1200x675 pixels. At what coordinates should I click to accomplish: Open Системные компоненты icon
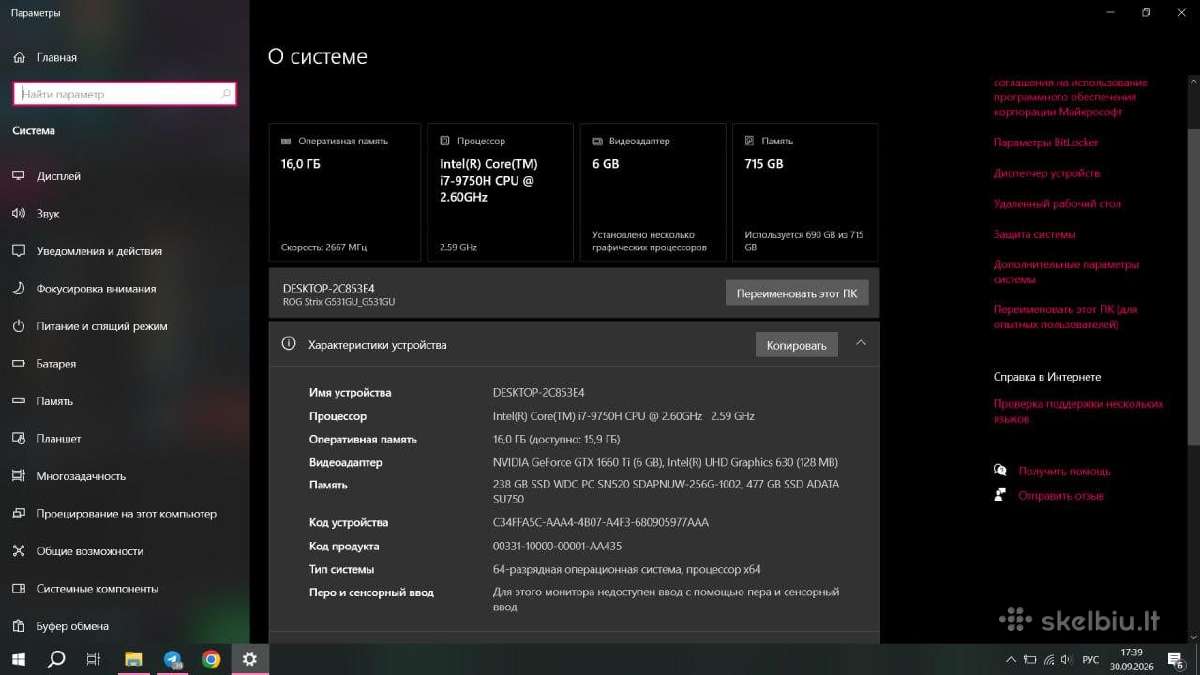[x=18, y=588]
